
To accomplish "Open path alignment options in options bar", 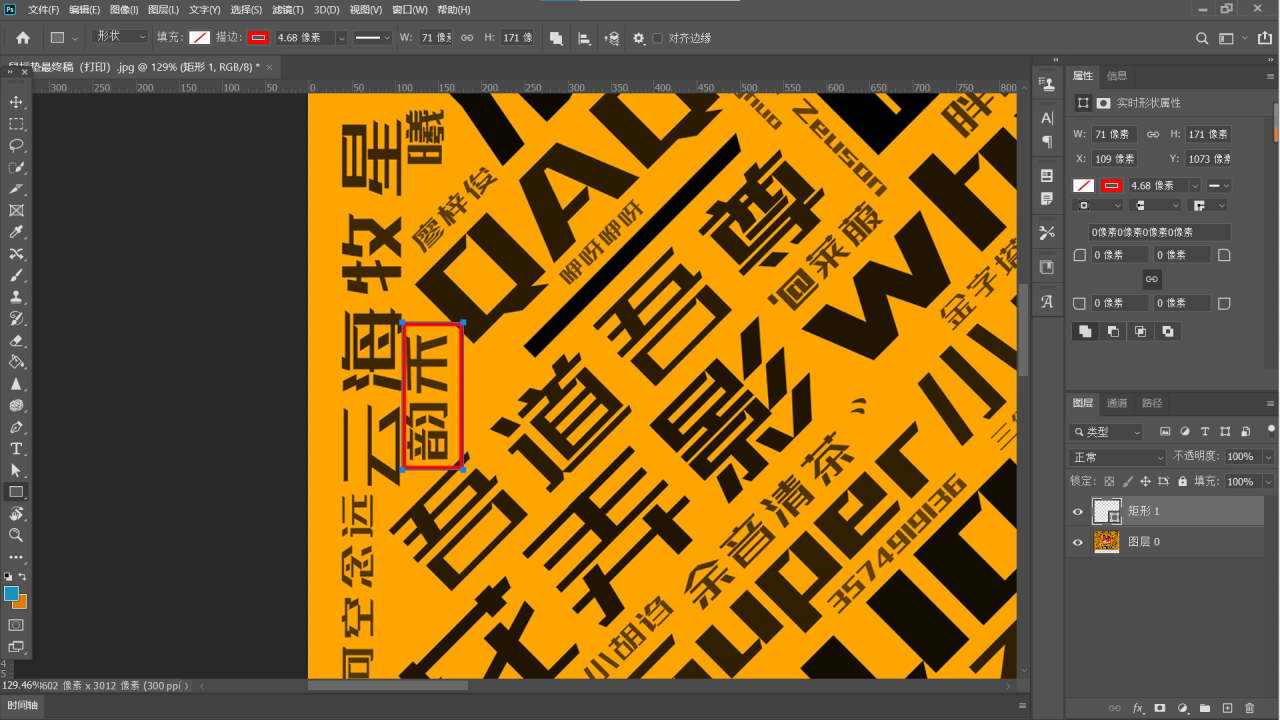I will 585,38.
